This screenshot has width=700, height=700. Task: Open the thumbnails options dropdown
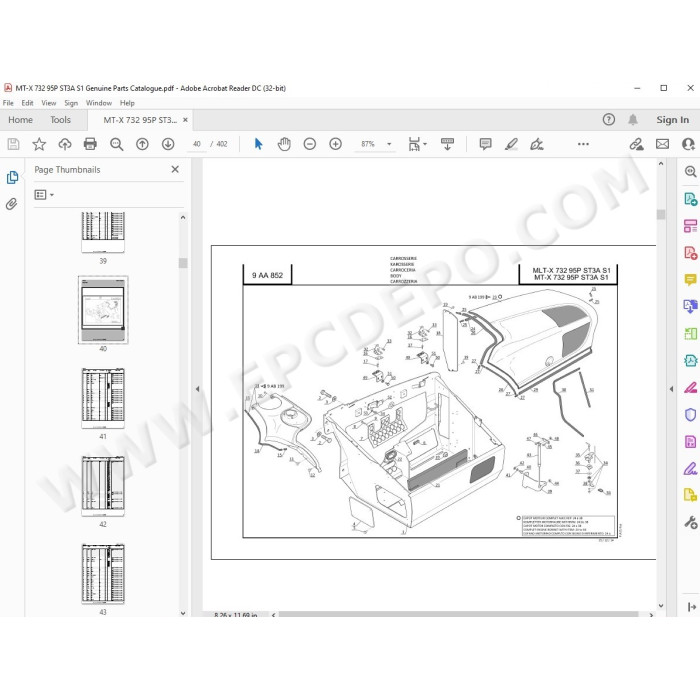tap(44, 195)
